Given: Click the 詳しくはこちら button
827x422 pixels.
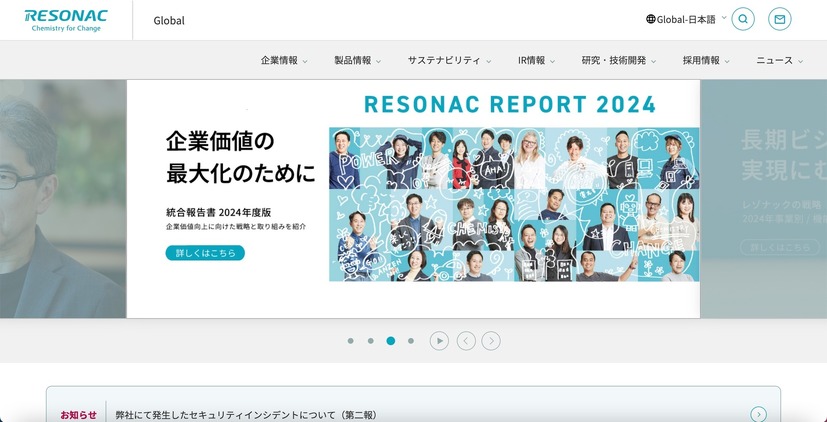Looking at the screenshot, I should 205,253.
